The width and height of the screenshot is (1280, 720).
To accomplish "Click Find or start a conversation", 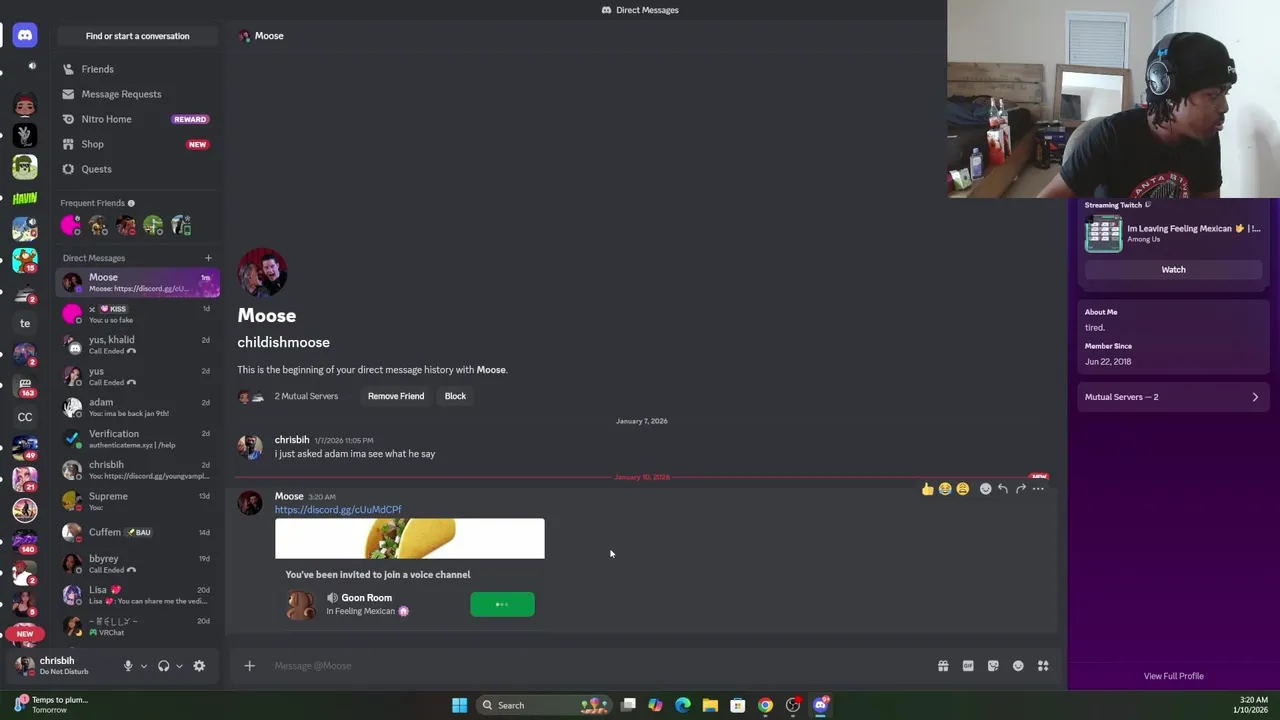I will tap(137, 36).
